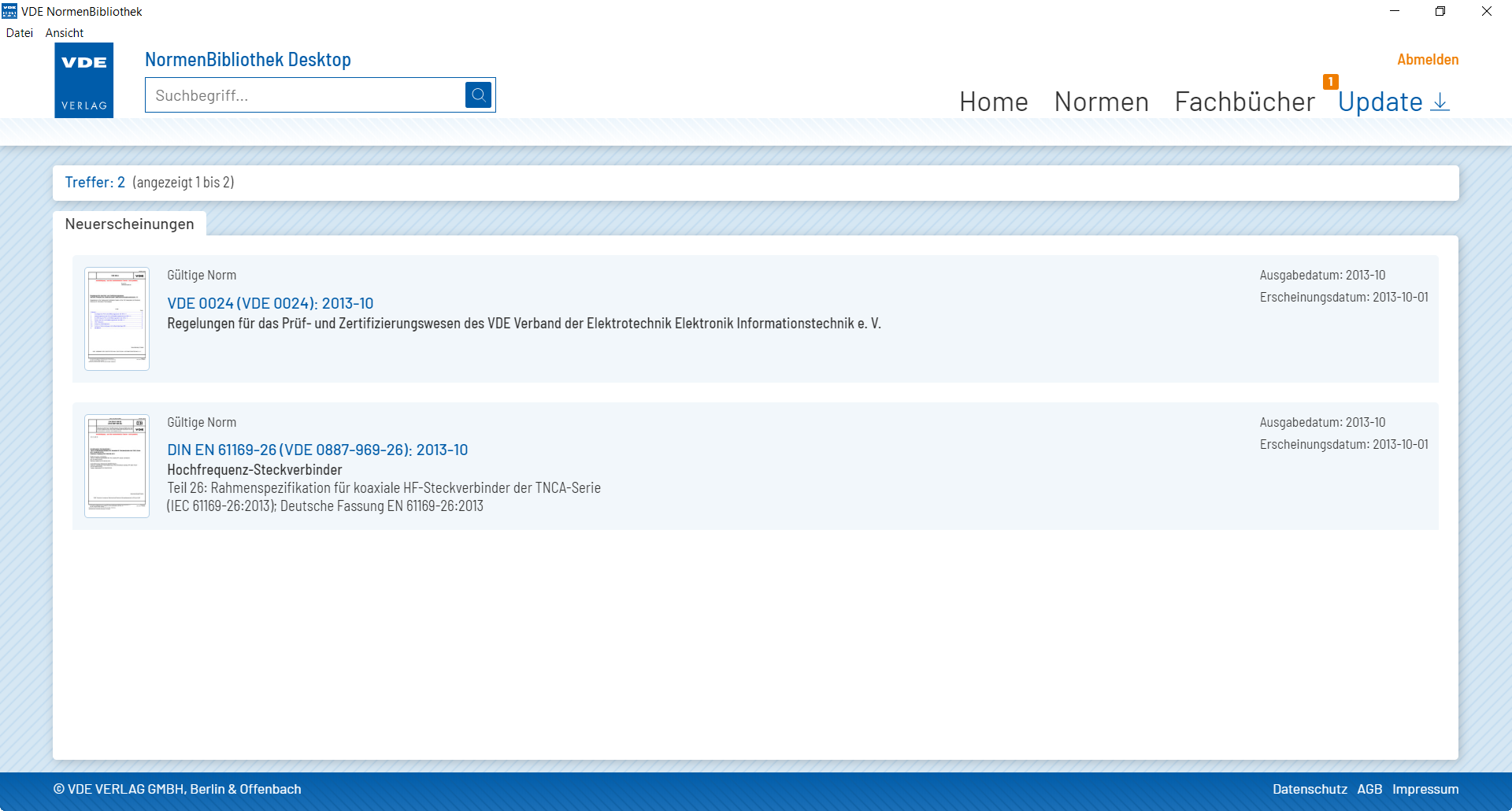Screen dimensions: 1512x811
Task: Click the 'Teil 26: Rahmenspezifikation' description line
Action: click(384, 488)
